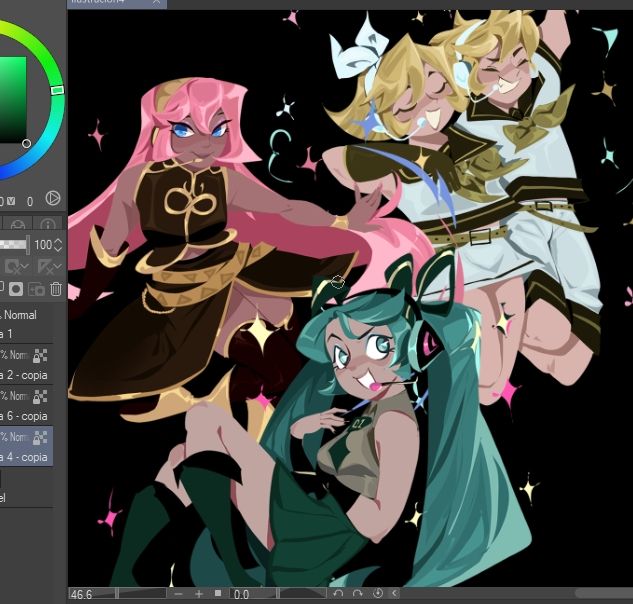Adjust the layer opacity slider
633x604 pixels.
tap(15, 244)
